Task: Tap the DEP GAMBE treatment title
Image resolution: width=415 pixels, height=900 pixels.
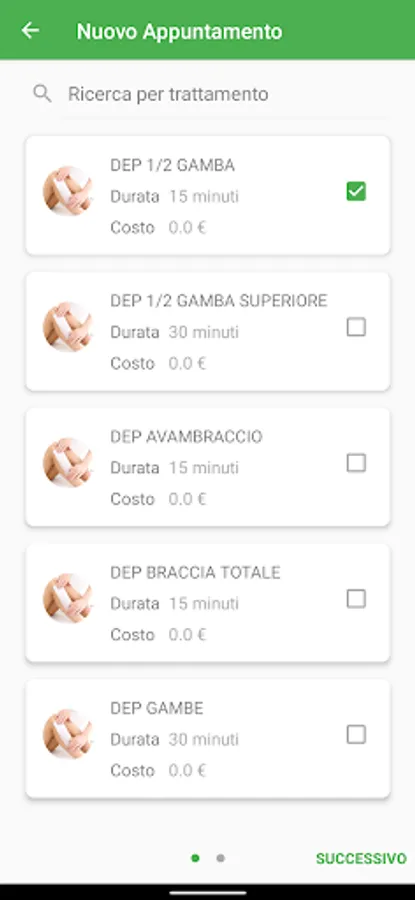Action: tap(157, 708)
